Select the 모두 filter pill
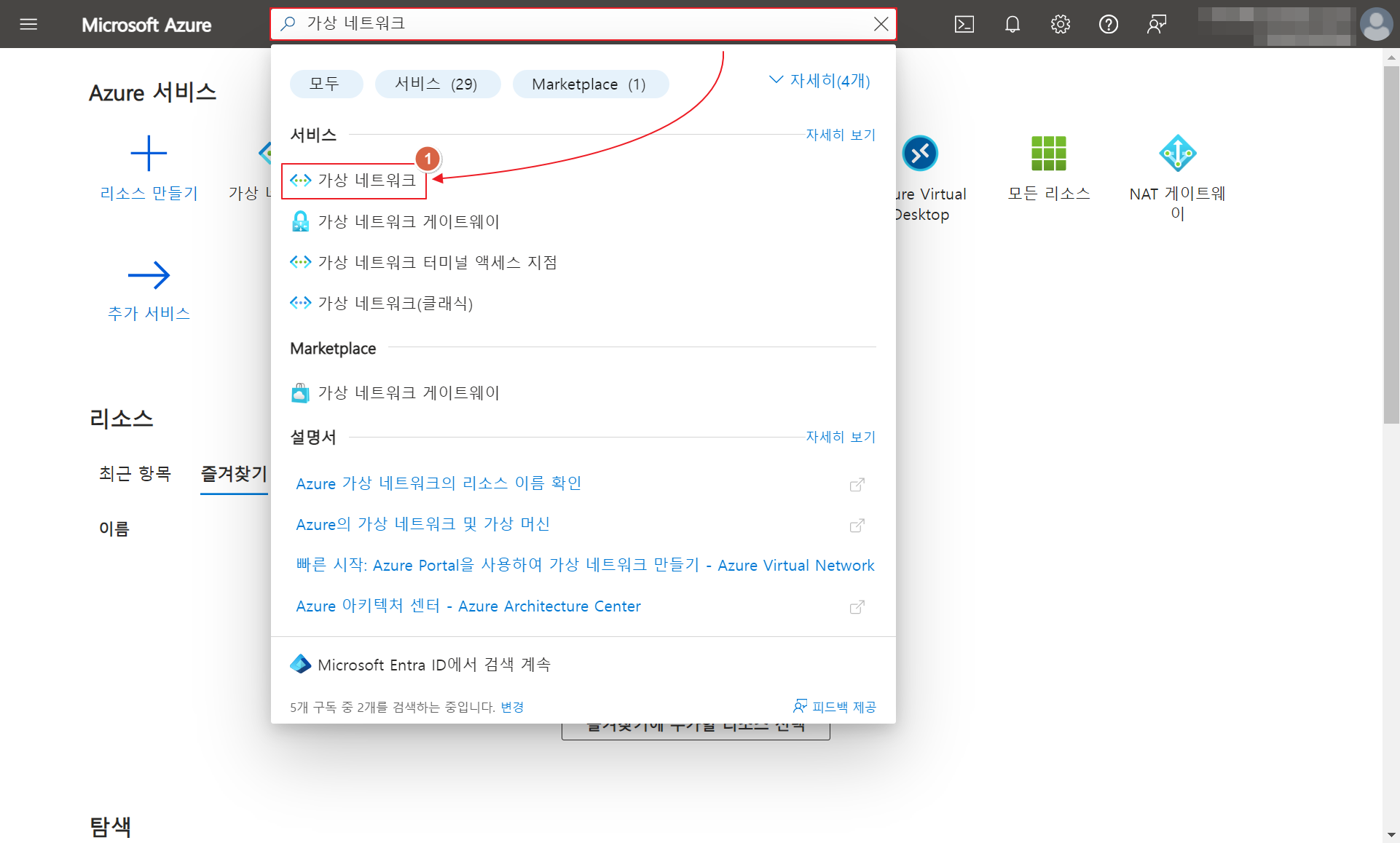 tap(326, 84)
